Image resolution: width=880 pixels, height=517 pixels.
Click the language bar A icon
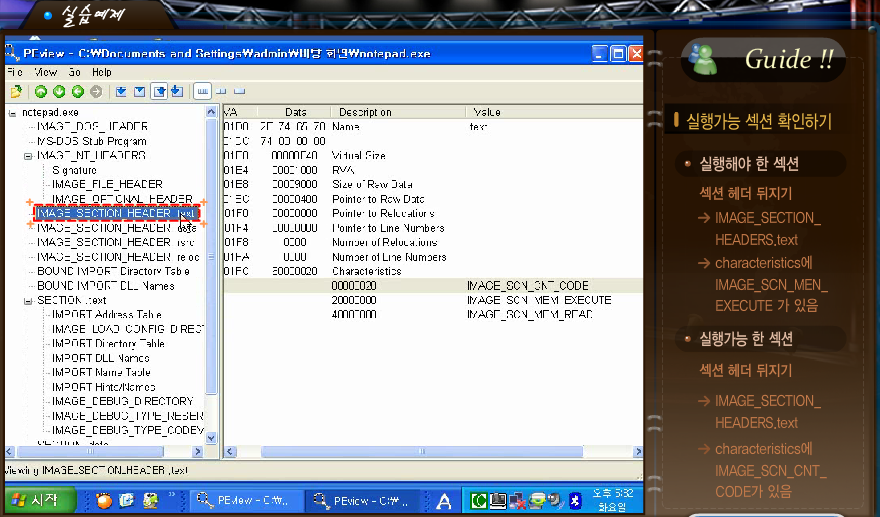pyautogui.click(x=444, y=501)
